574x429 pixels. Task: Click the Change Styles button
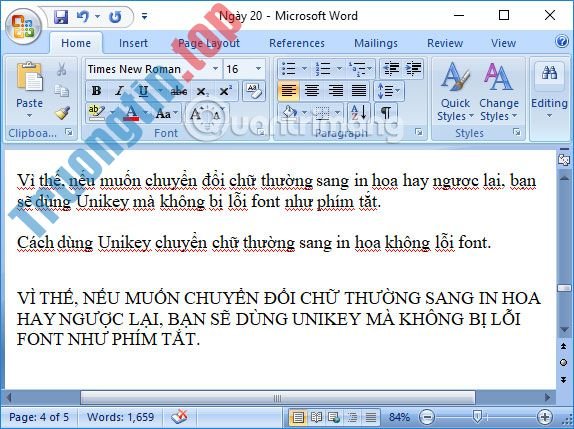point(499,92)
